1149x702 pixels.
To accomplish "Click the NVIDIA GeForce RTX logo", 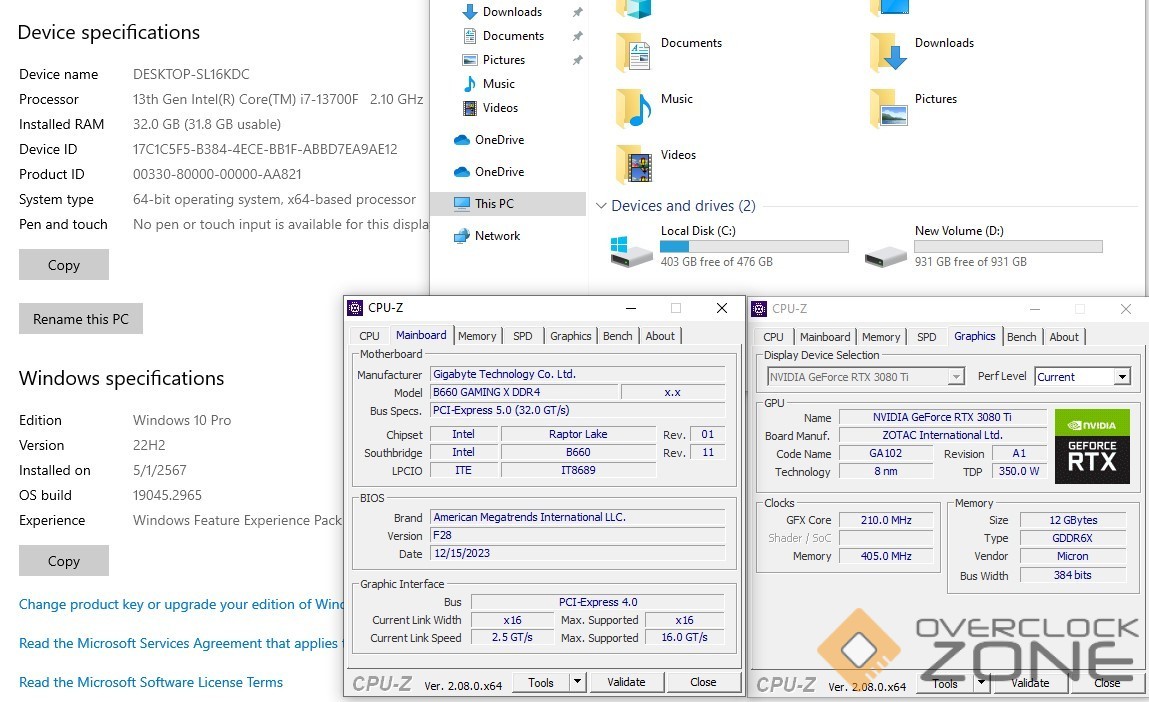I will (x=1092, y=446).
